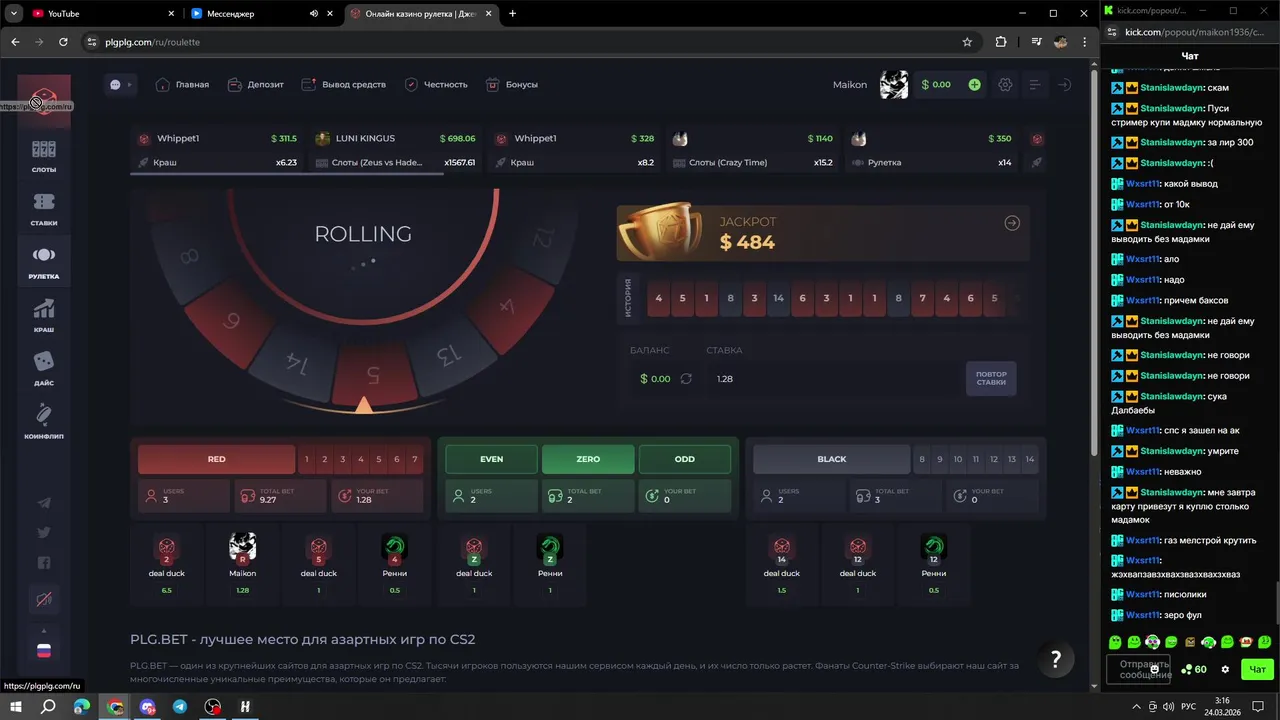
Task: Switch to the YouTube browser tab
Action: (x=100, y=14)
